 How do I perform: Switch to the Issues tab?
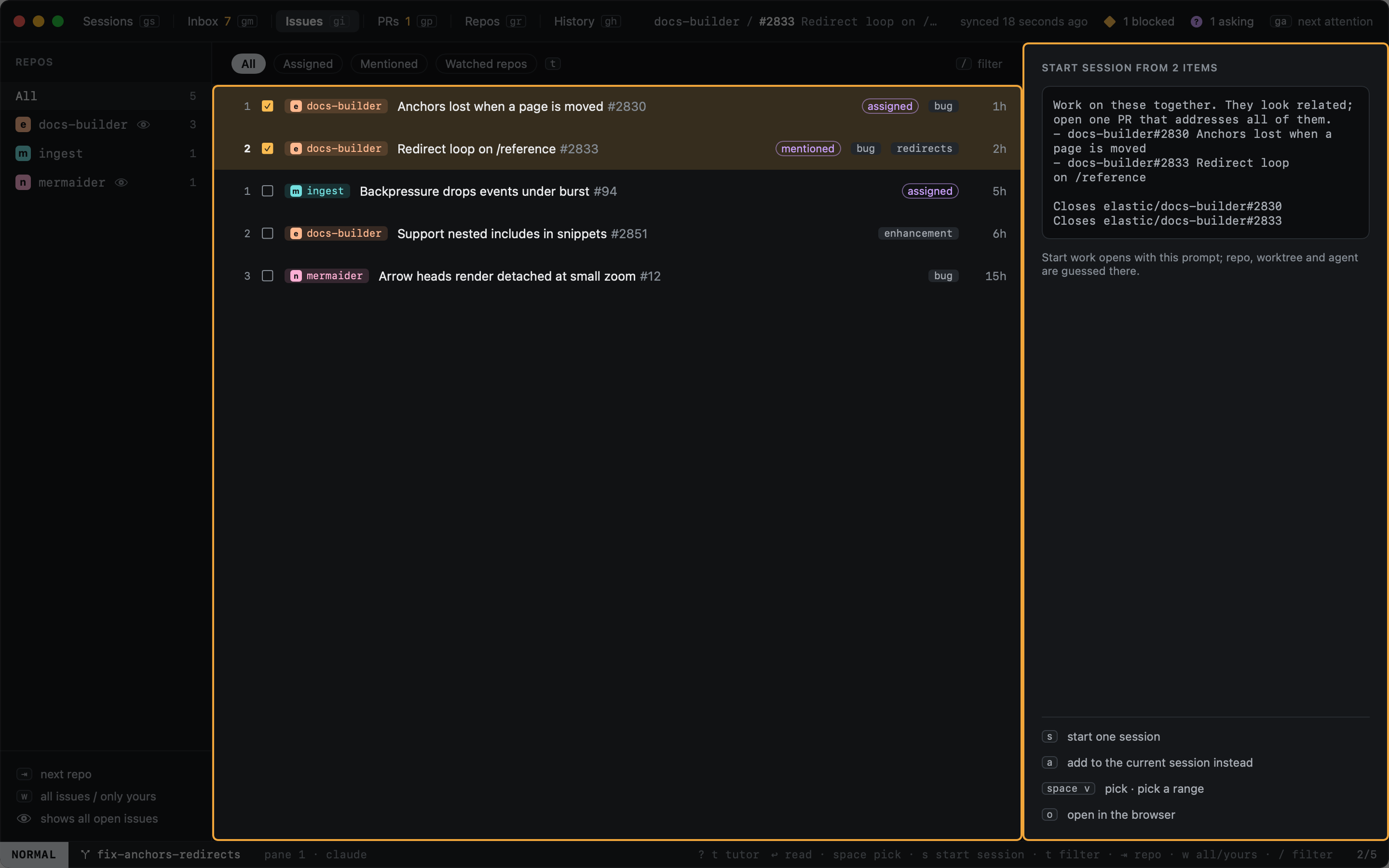pos(317,21)
